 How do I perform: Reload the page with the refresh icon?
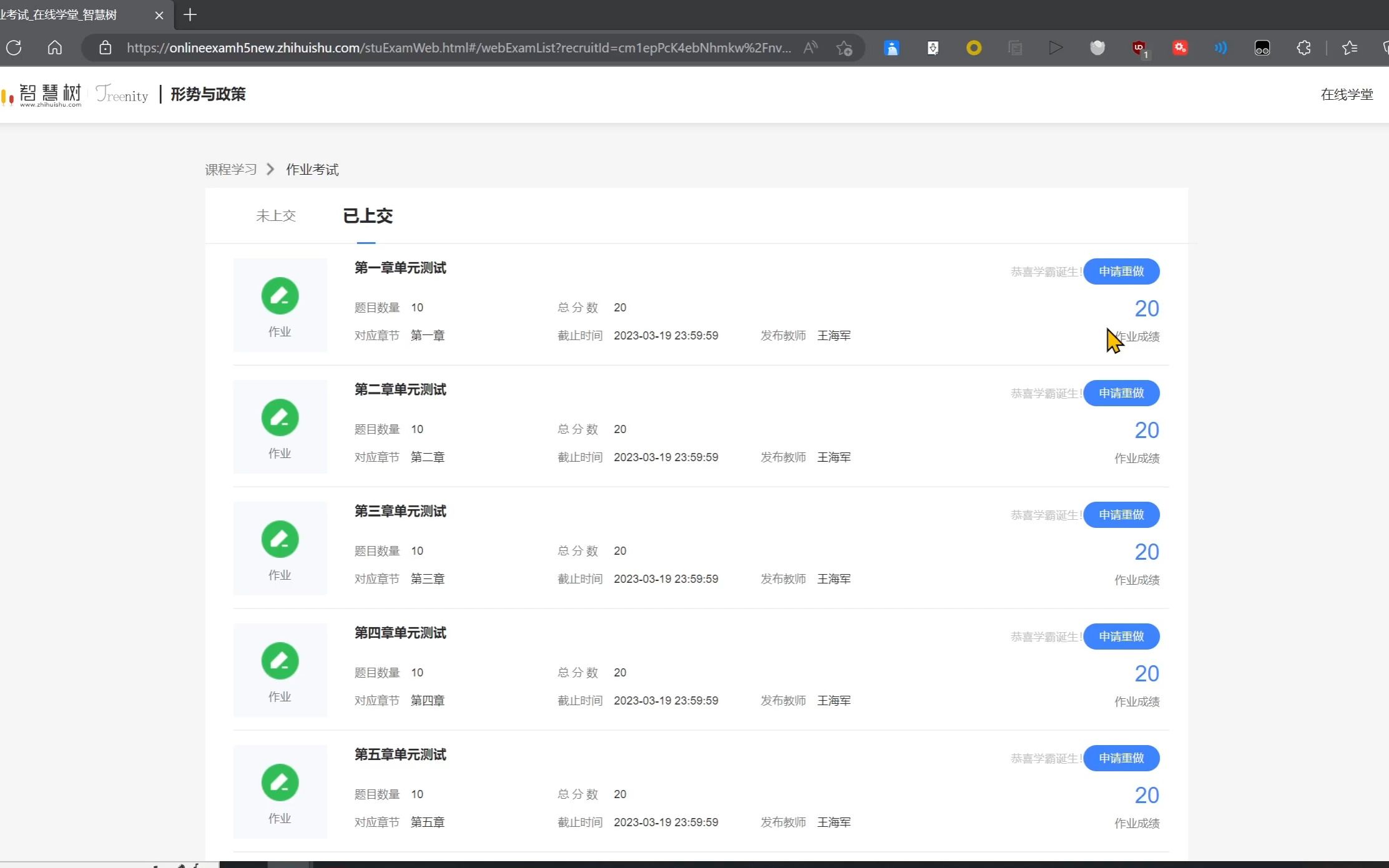[x=14, y=47]
